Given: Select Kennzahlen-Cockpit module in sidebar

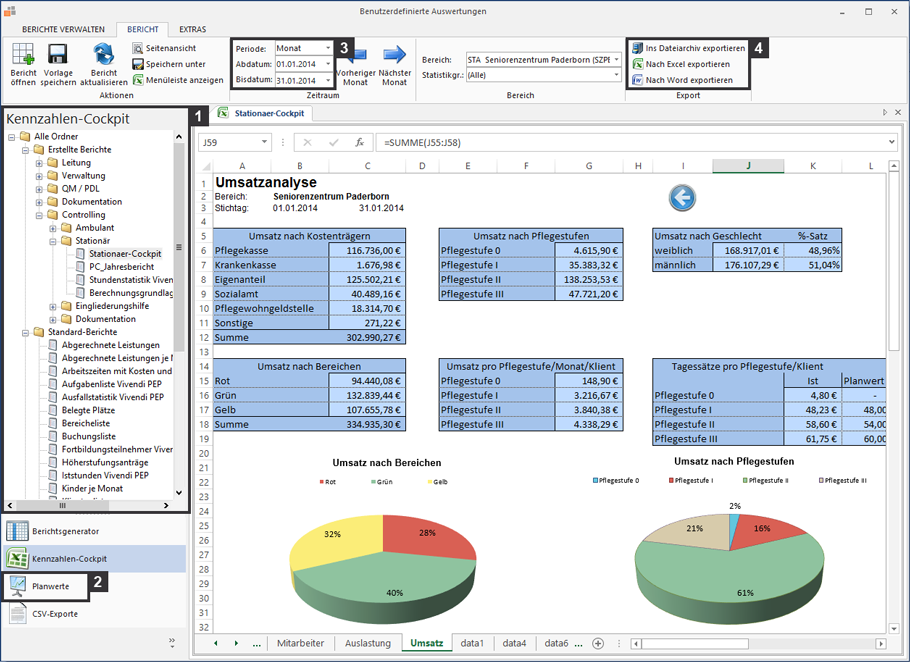Looking at the screenshot, I should tap(95, 559).
